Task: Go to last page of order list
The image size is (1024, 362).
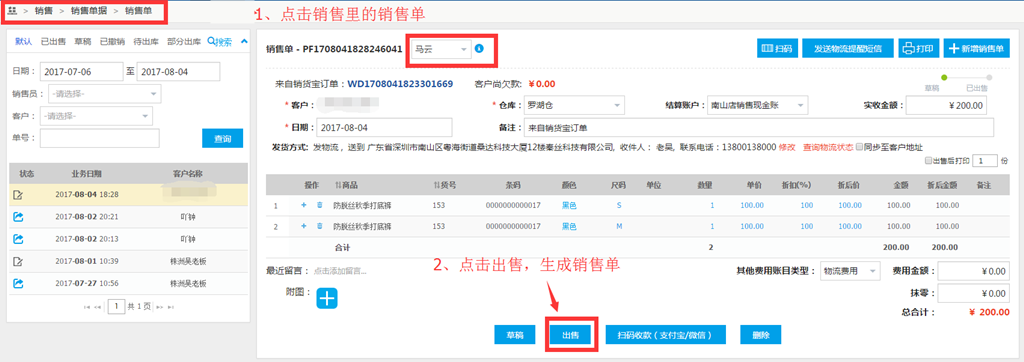Action: tap(170, 306)
